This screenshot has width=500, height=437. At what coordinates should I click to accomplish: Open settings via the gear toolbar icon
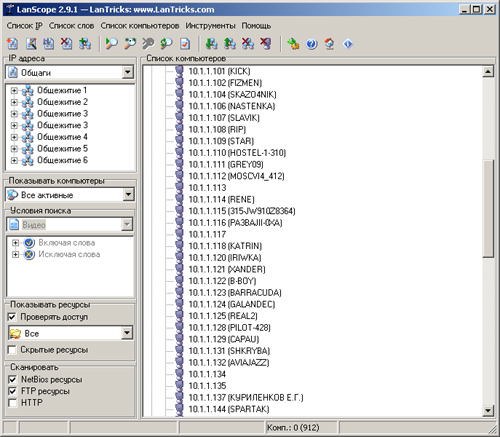pos(293,44)
